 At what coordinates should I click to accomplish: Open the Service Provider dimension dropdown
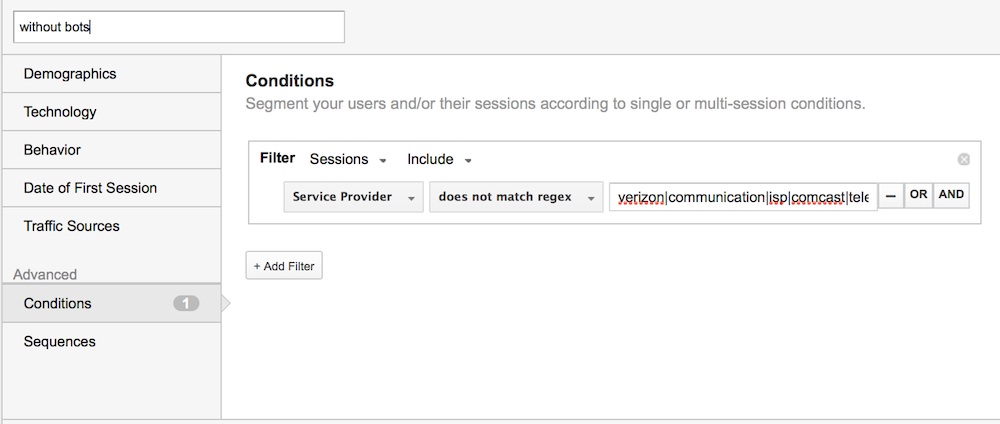point(353,197)
